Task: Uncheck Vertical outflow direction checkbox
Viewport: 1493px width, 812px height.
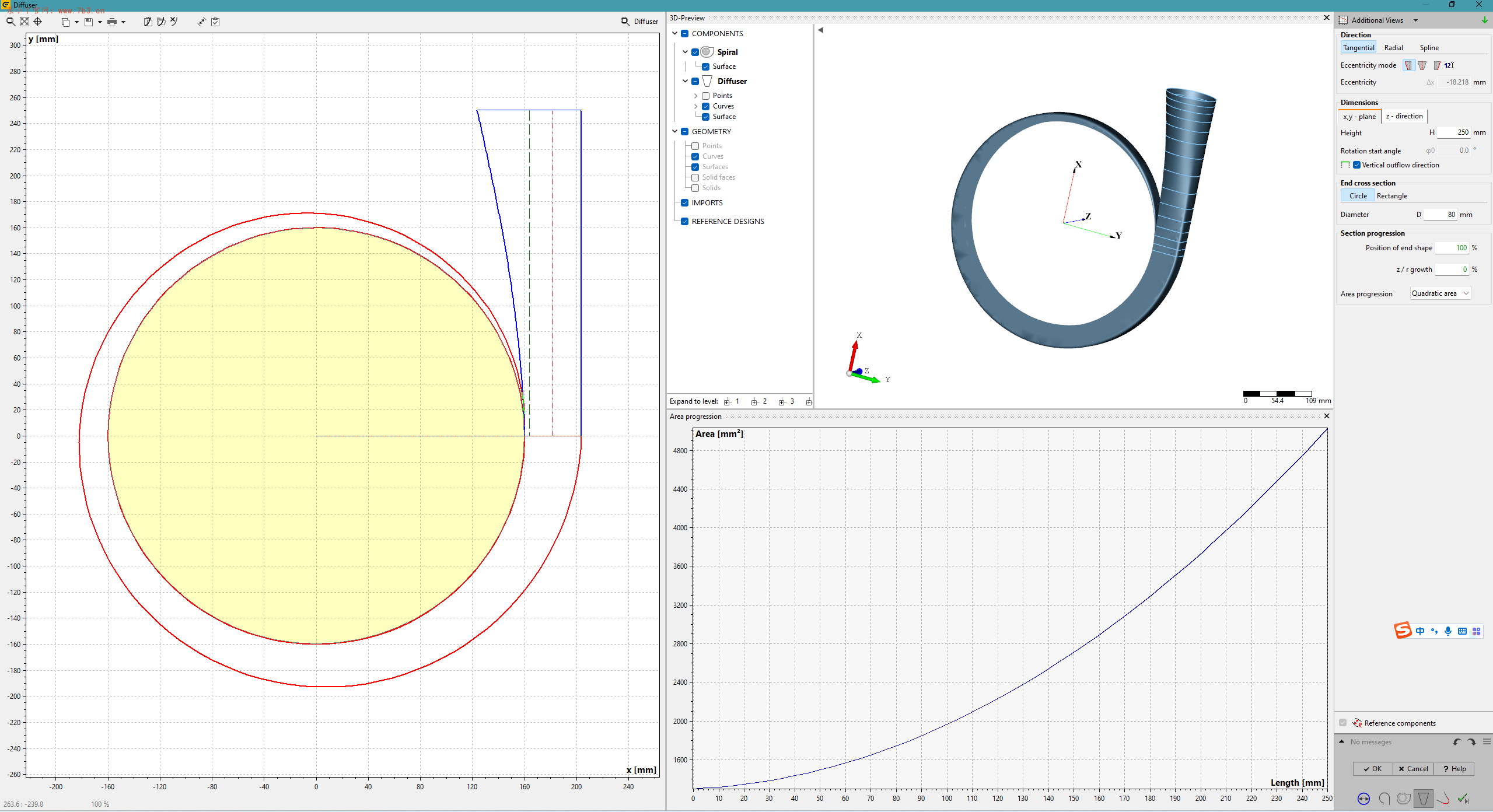Action: coord(1357,165)
